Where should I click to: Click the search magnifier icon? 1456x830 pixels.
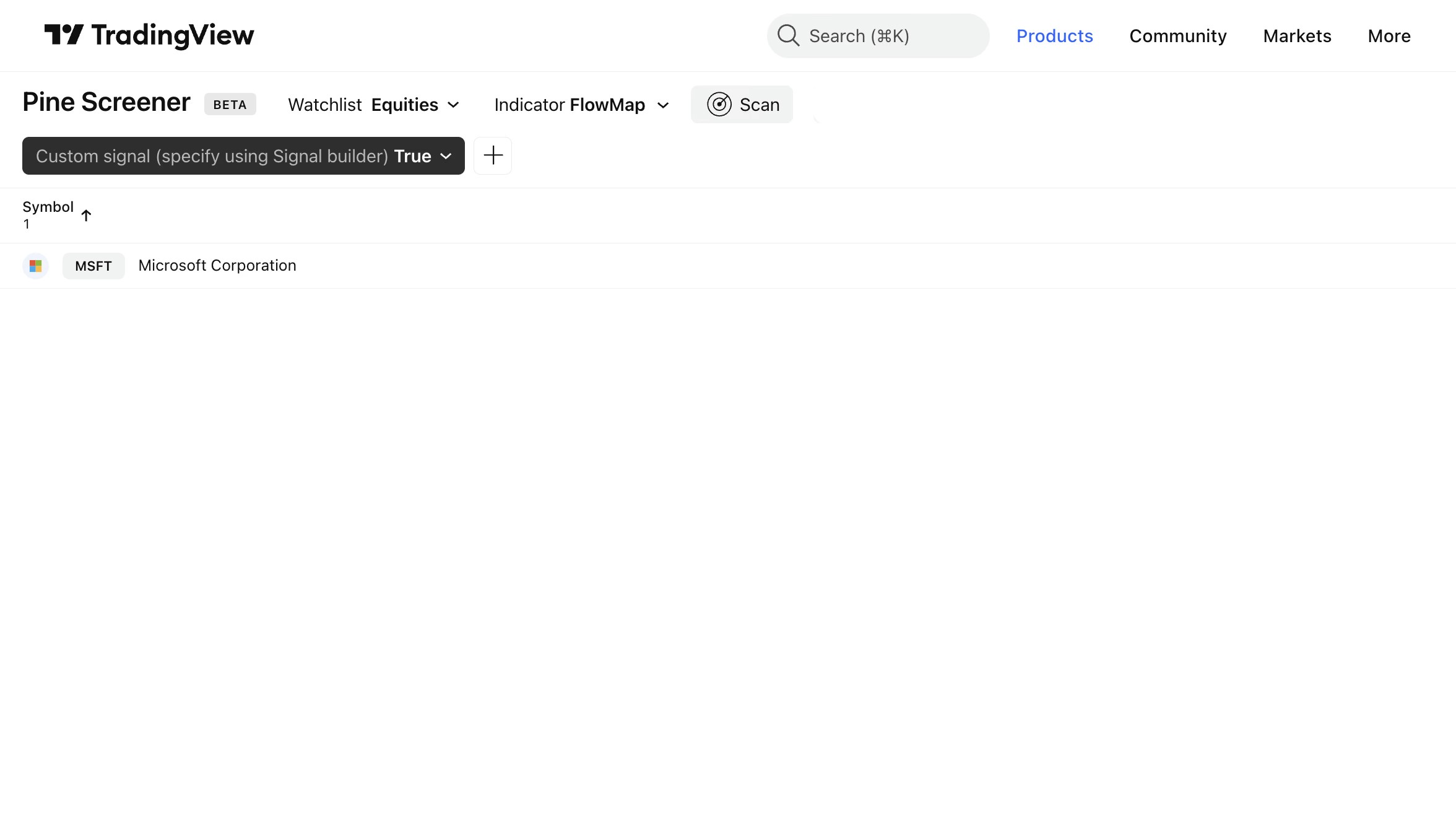tap(788, 35)
